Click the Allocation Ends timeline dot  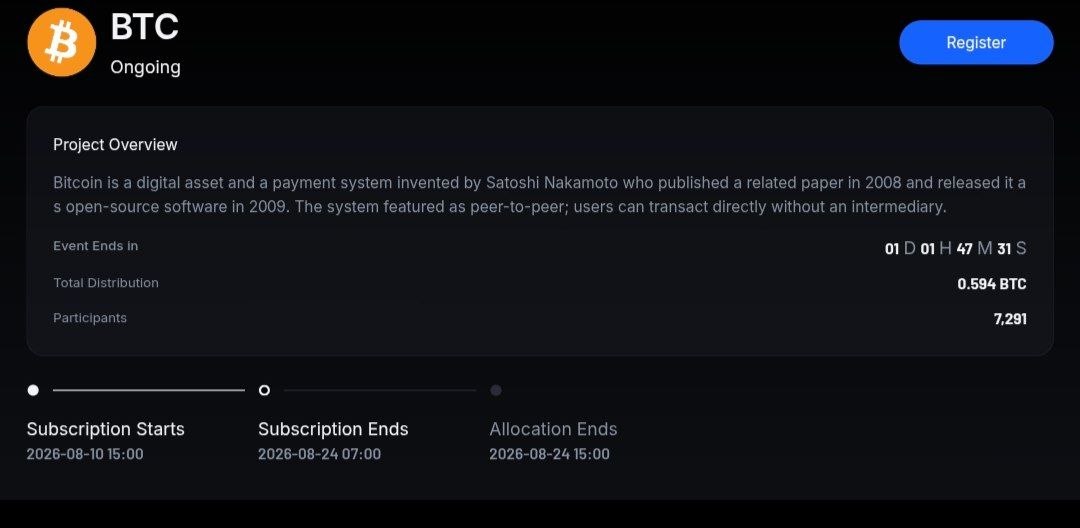pyautogui.click(x=496, y=390)
